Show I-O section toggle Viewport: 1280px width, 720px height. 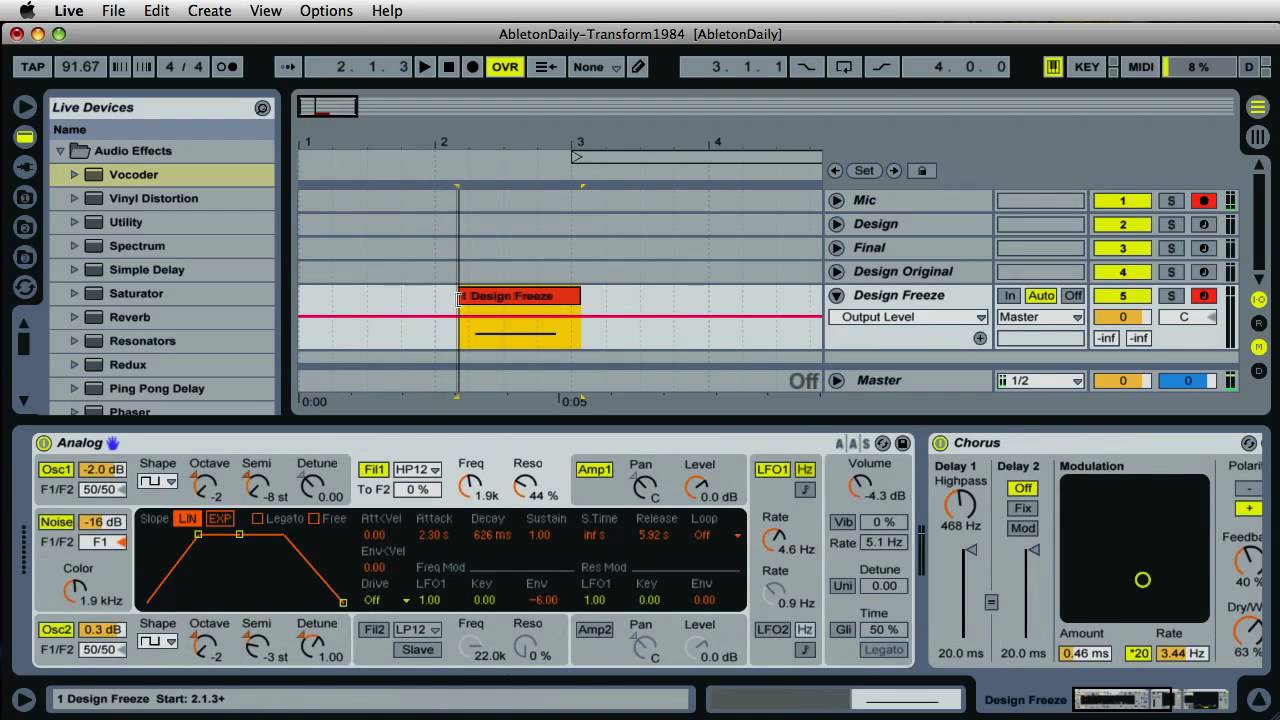click(1258, 300)
